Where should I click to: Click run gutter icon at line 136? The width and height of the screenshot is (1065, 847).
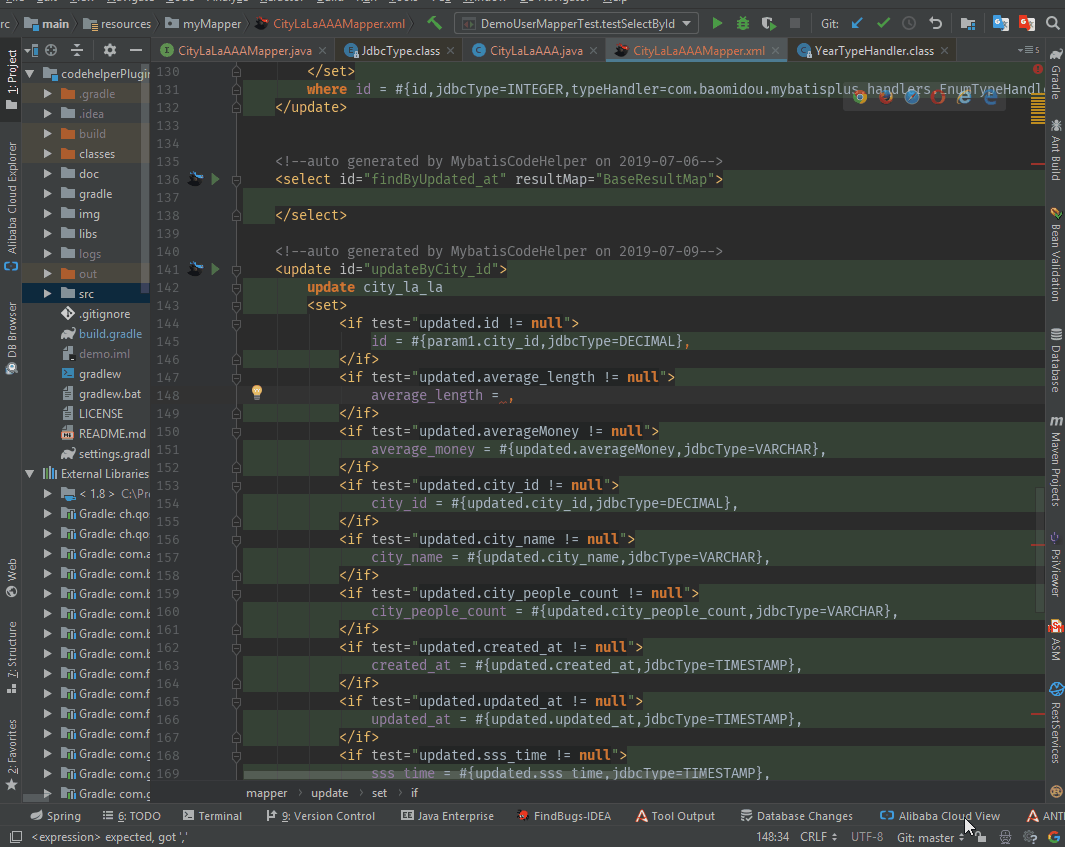point(215,180)
